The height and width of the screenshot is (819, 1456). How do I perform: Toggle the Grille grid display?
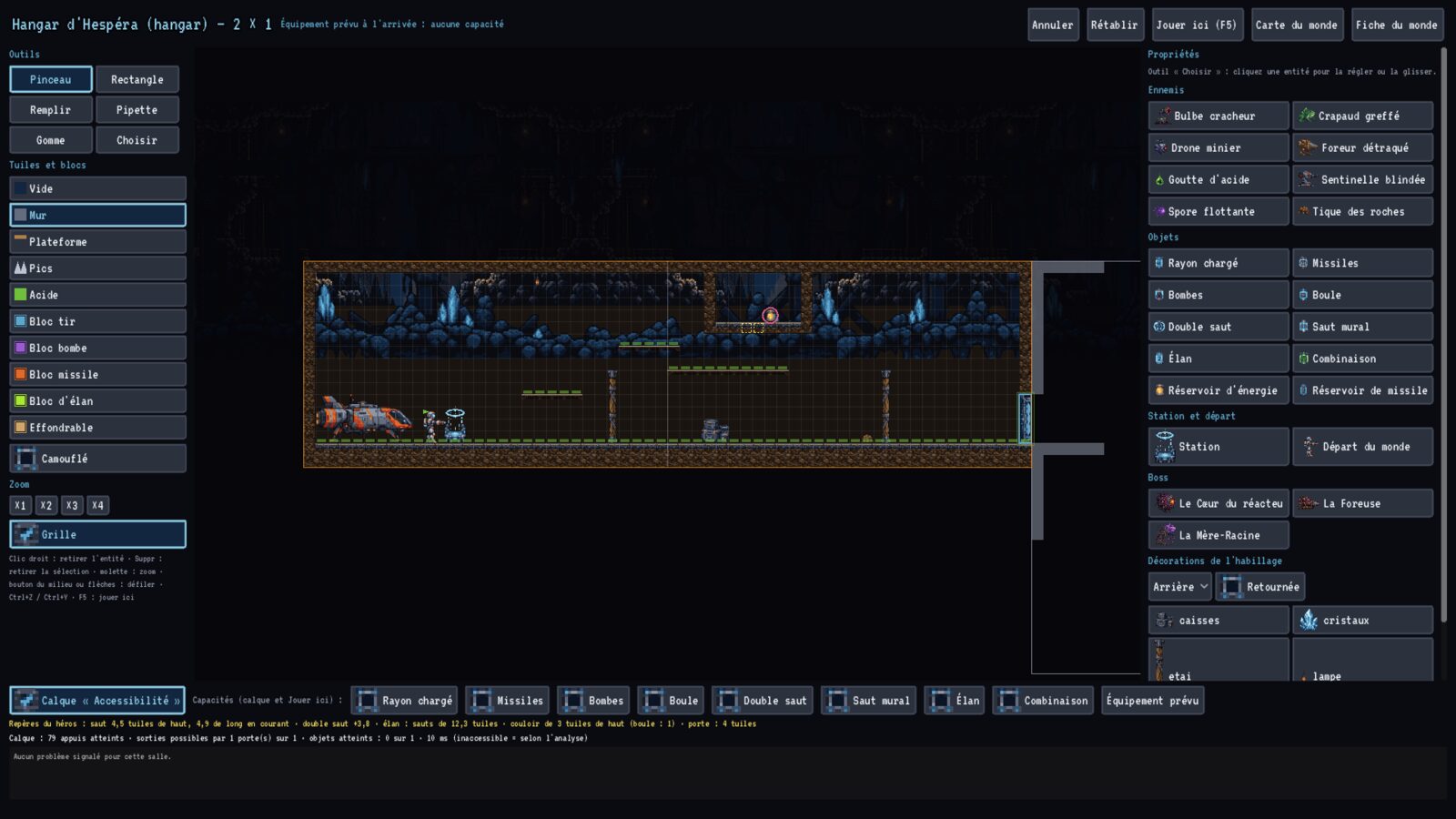click(x=97, y=534)
